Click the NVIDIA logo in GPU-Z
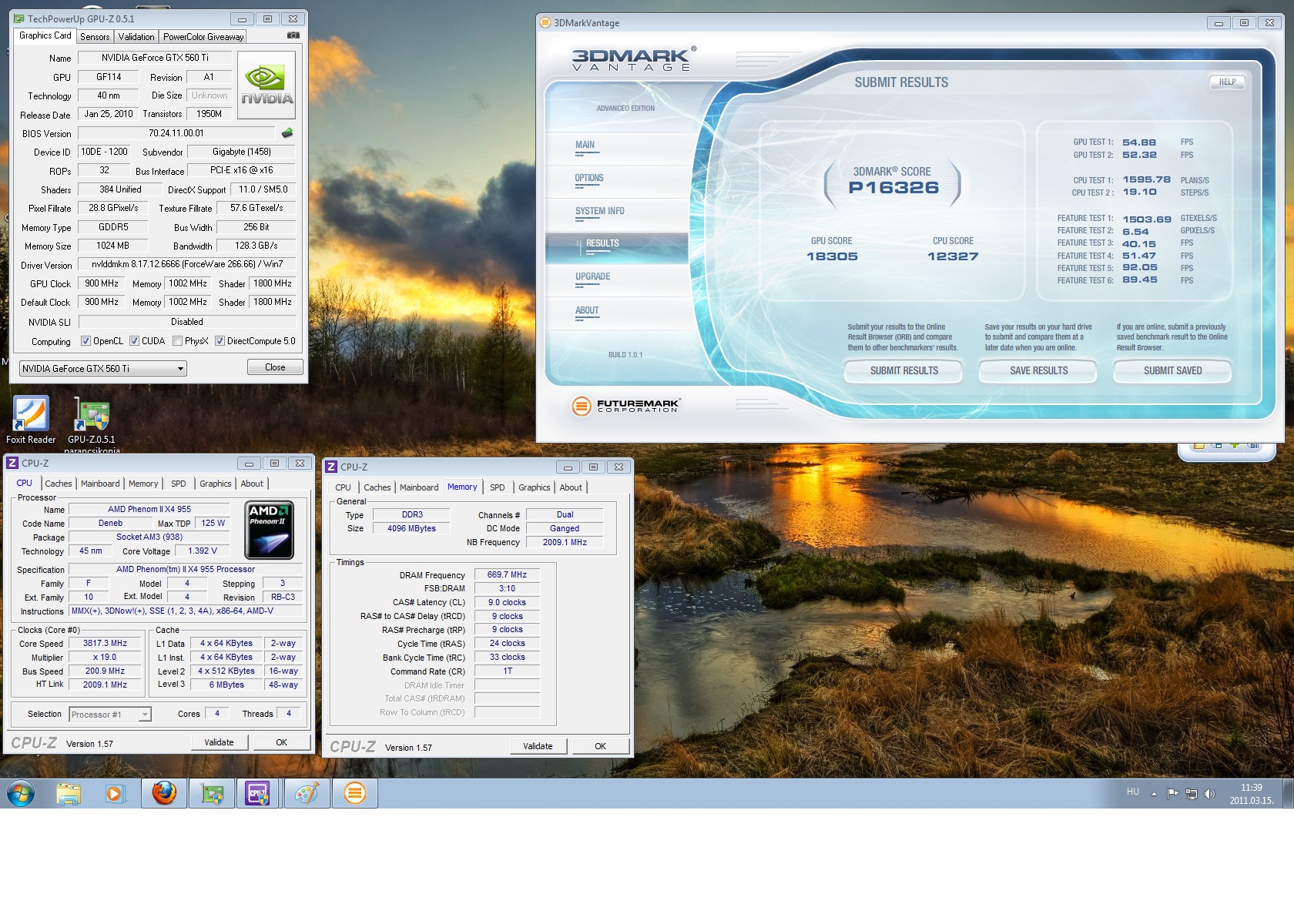Screen dimensions: 1294x924 267,85
